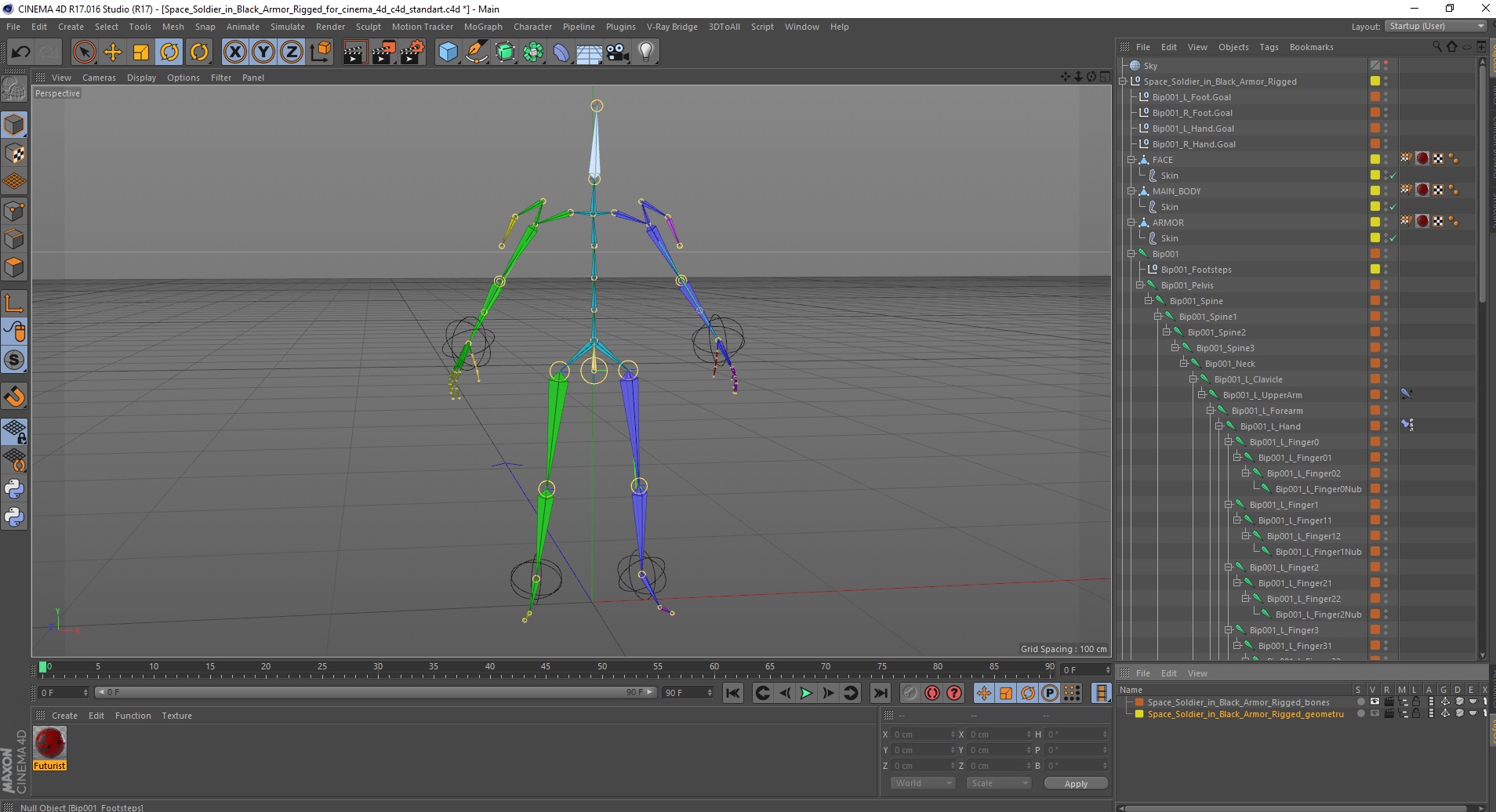Viewport: 1496px width, 812px height.
Task: Select Bip001_L_Foot.Goal in the object list
Action: [1191, 97]
